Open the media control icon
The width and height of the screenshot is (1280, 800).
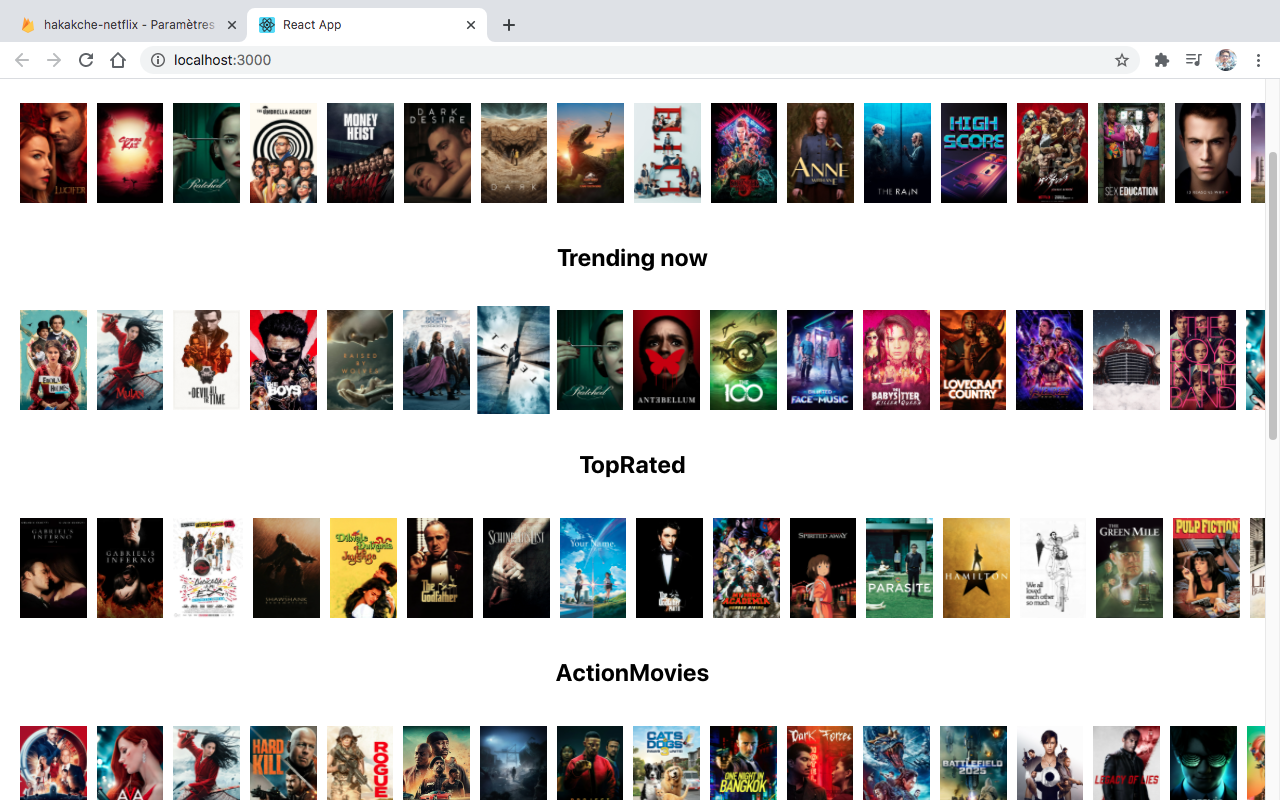[x=1193, y=60]
